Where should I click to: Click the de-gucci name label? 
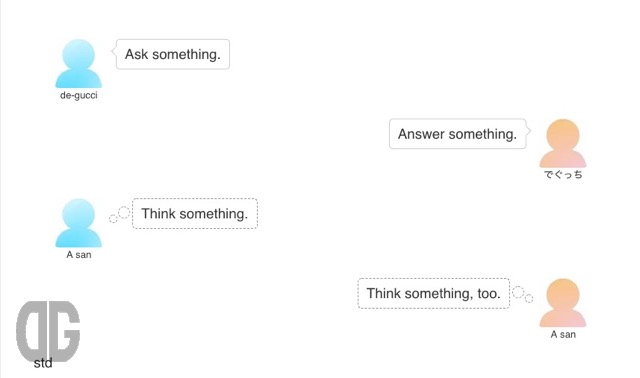tap(79, 95)
